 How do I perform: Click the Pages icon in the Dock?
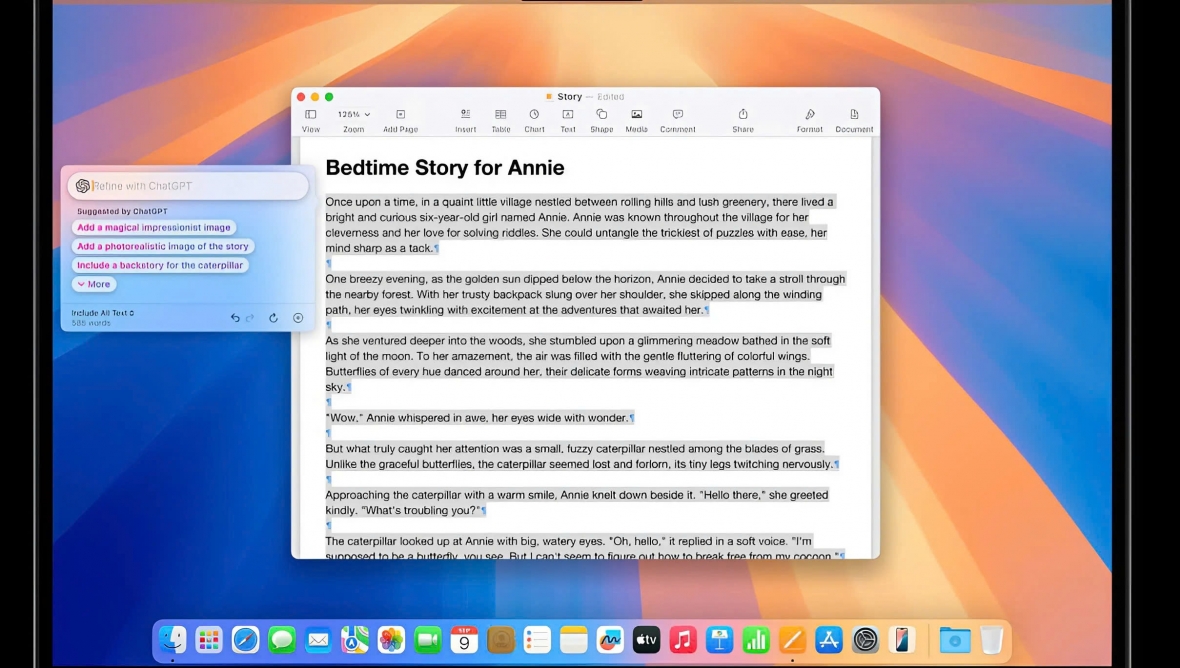[x=792, y=640]
